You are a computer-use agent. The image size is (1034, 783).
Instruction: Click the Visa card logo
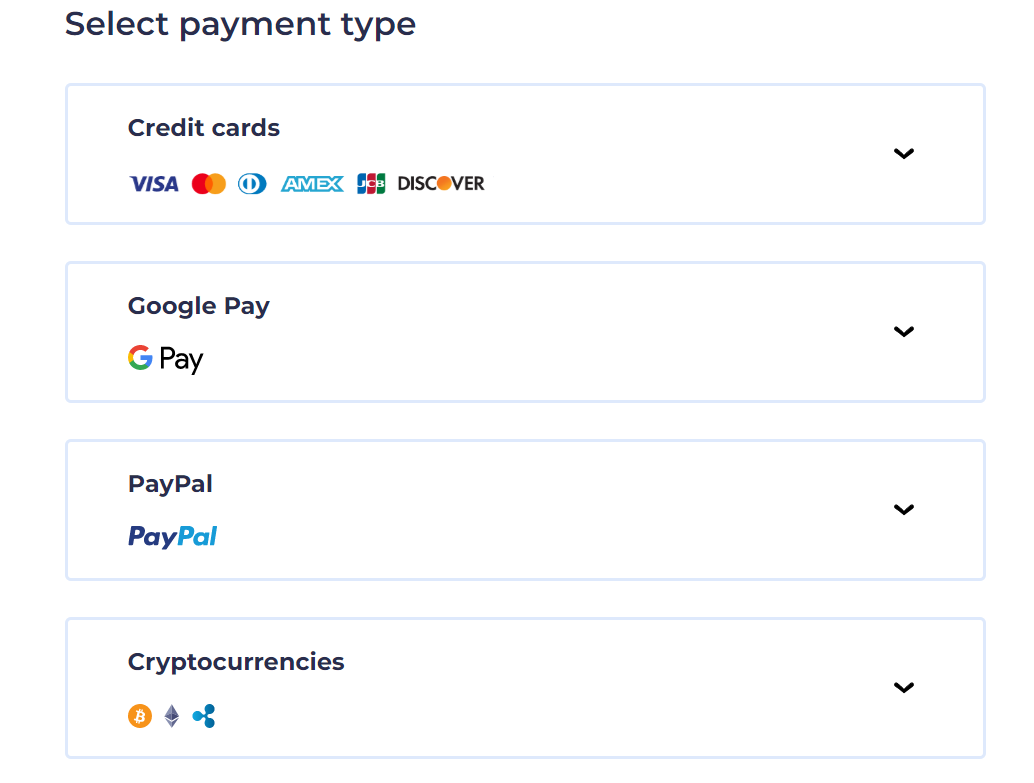point(153,184)
